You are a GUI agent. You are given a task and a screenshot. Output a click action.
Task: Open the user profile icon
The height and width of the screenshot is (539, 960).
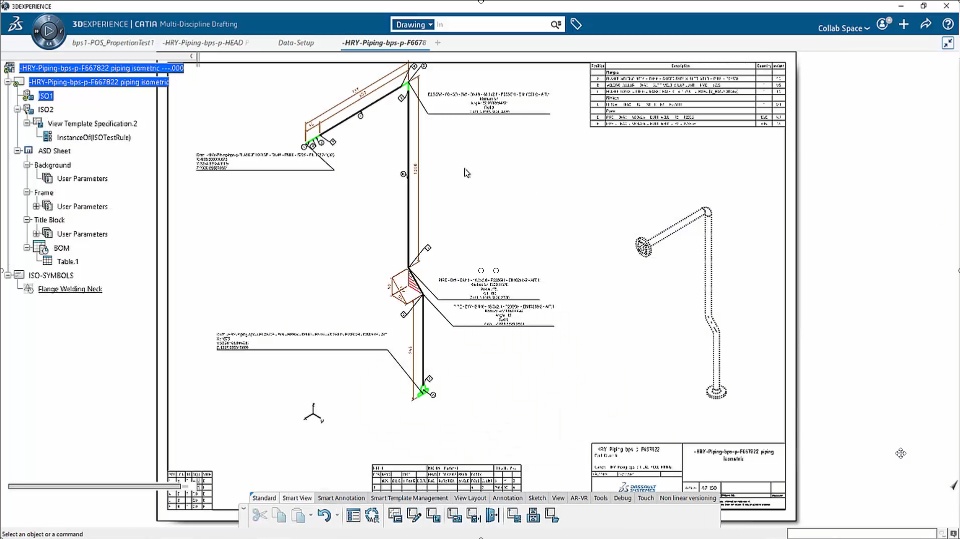(x=883, y=24)
